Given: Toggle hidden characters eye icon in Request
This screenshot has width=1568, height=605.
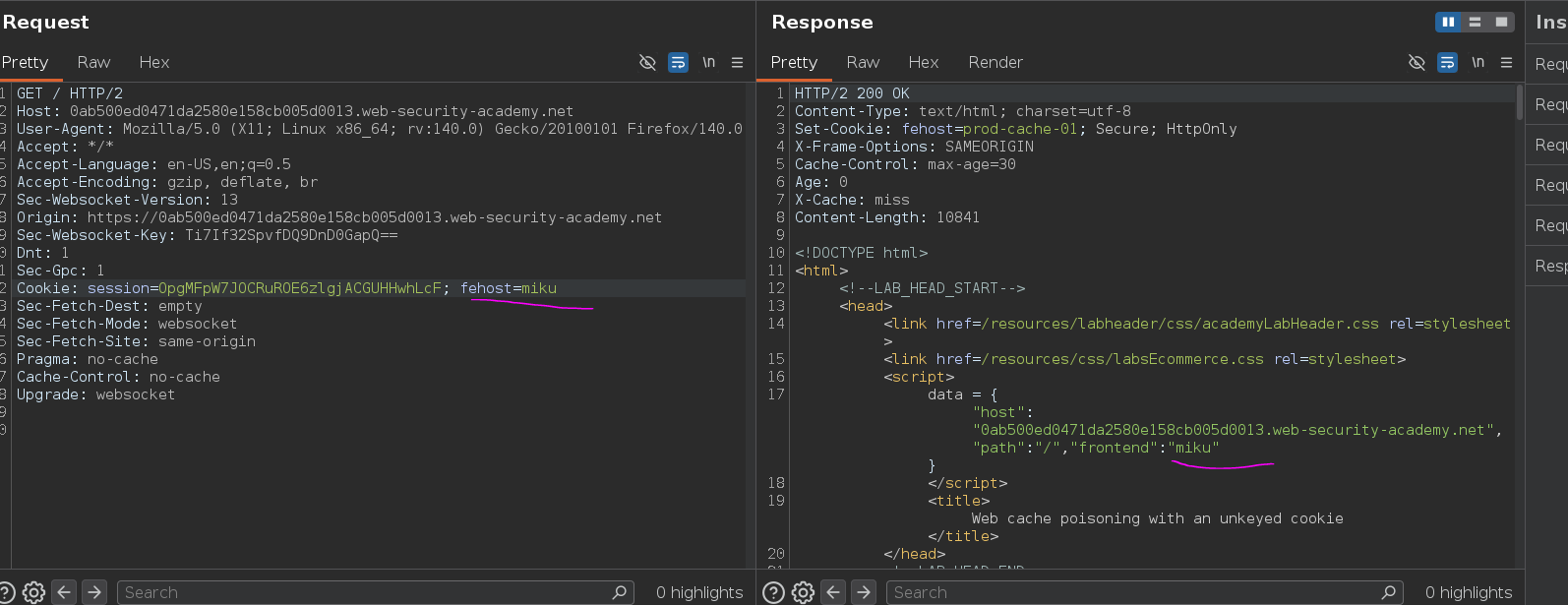Looking at the screenshot, I should [647, 62].
